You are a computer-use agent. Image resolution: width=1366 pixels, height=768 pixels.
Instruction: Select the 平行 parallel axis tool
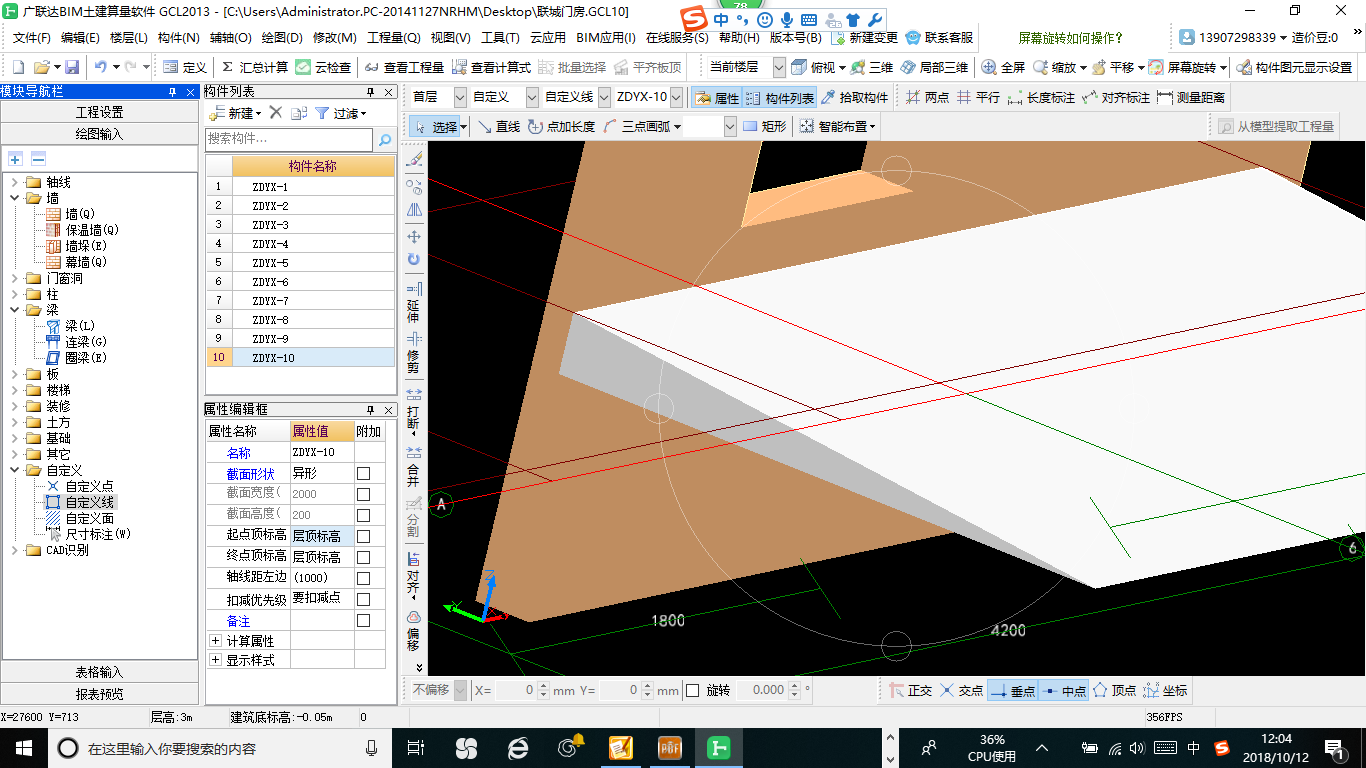click(978, 98)
